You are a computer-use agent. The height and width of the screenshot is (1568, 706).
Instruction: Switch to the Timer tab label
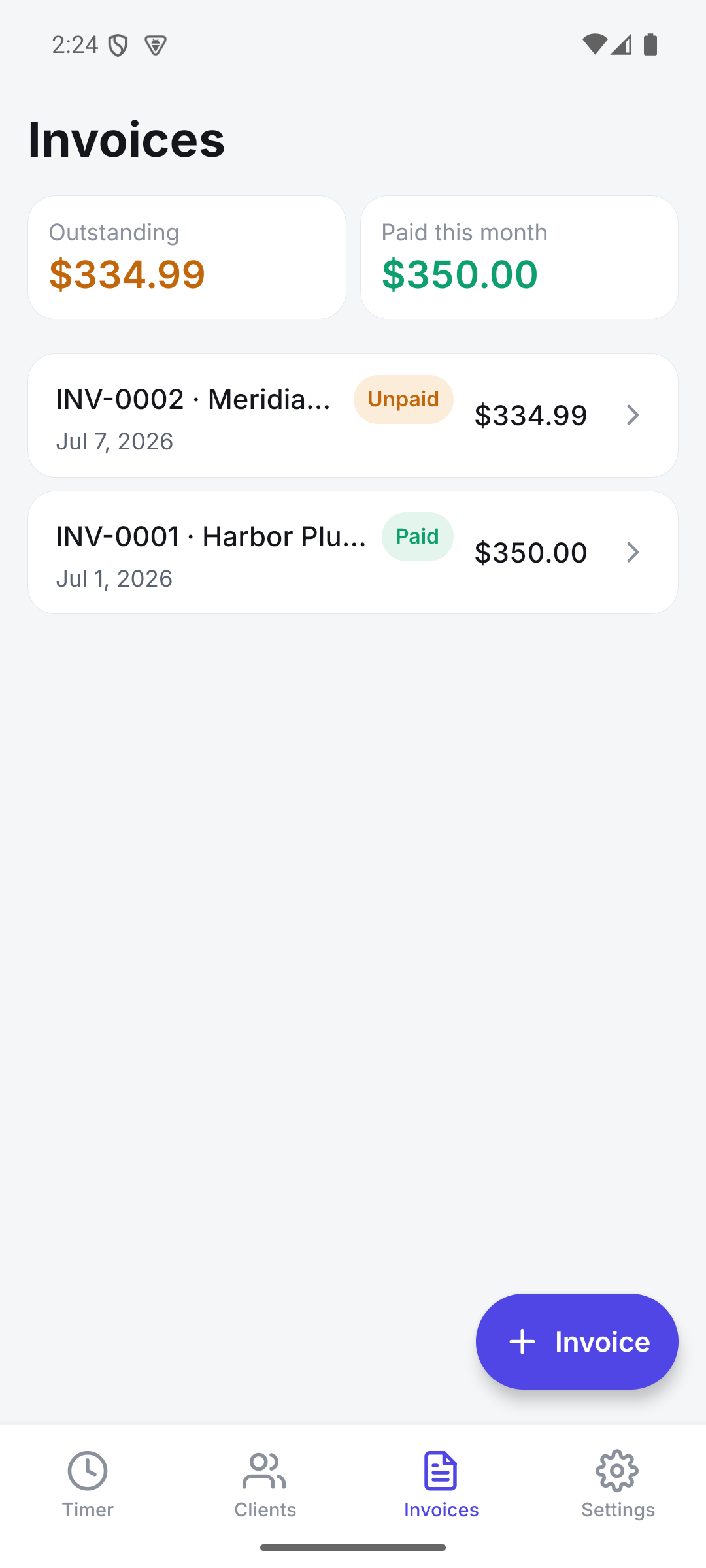pyautogui.click(x=88, y=1510)
